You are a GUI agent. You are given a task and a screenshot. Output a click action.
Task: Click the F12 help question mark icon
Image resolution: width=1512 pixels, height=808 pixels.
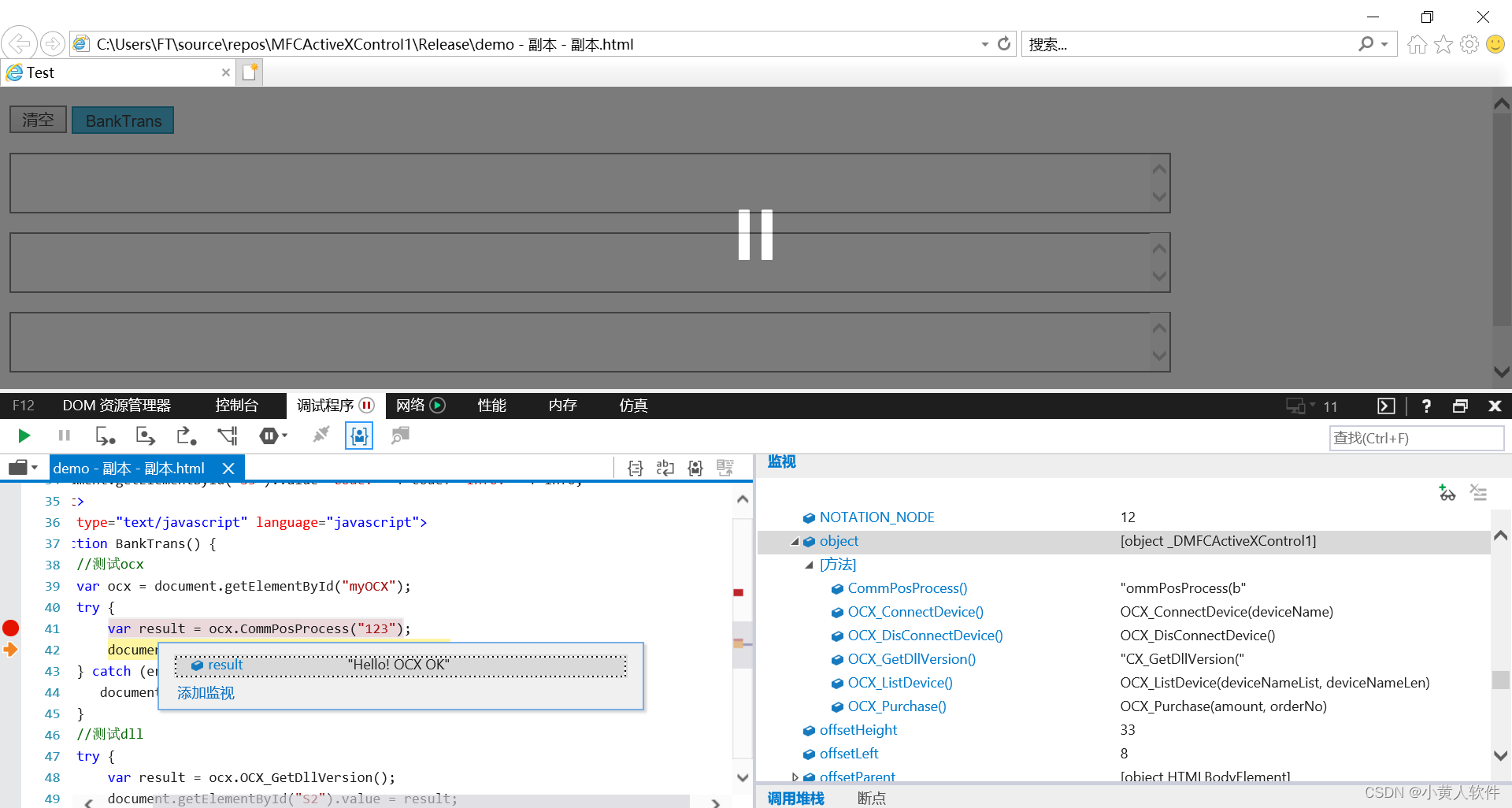(1426, 406)
